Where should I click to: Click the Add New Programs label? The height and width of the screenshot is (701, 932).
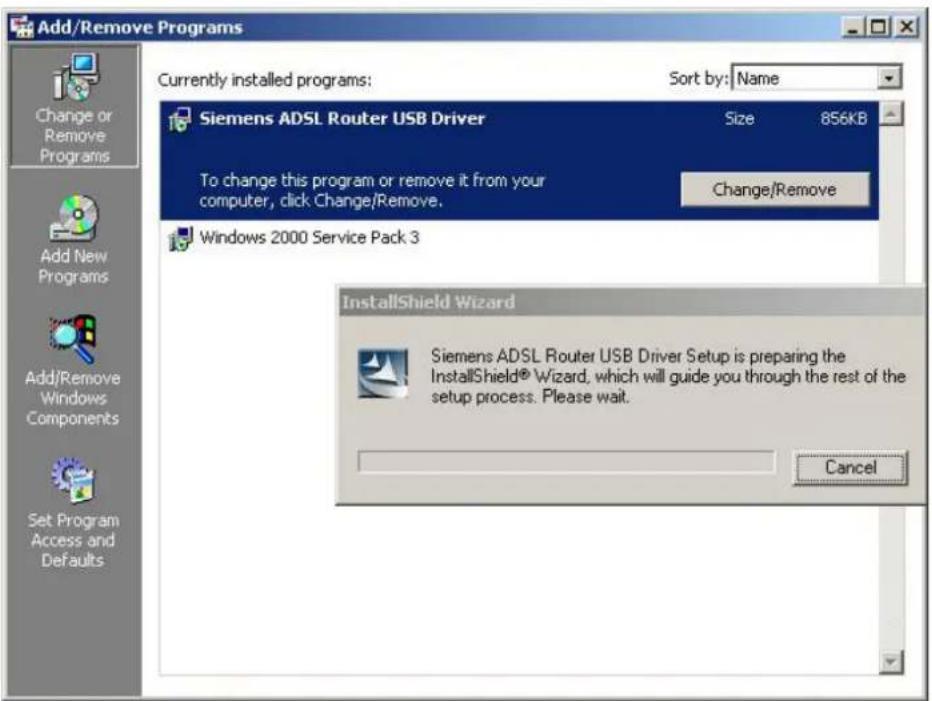[x=73, y=266]
